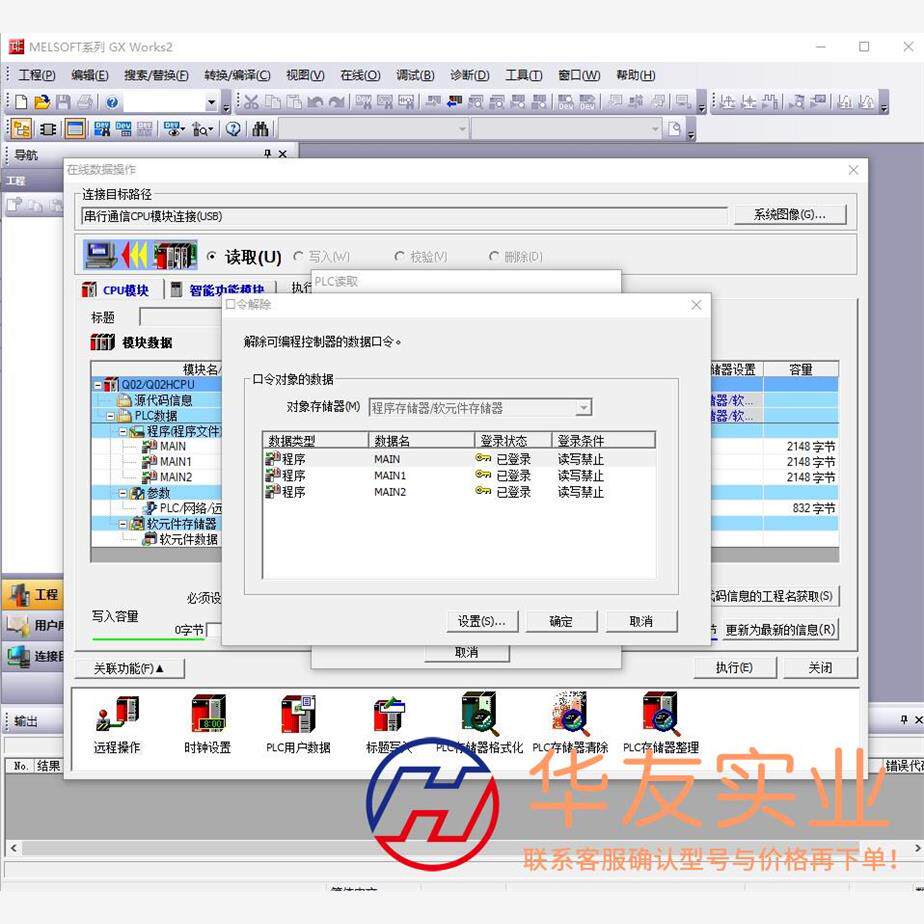Click the pin icon on navigation panel
Image resolution: width=924 pixels, height=924 pixels.
(268, 154)
